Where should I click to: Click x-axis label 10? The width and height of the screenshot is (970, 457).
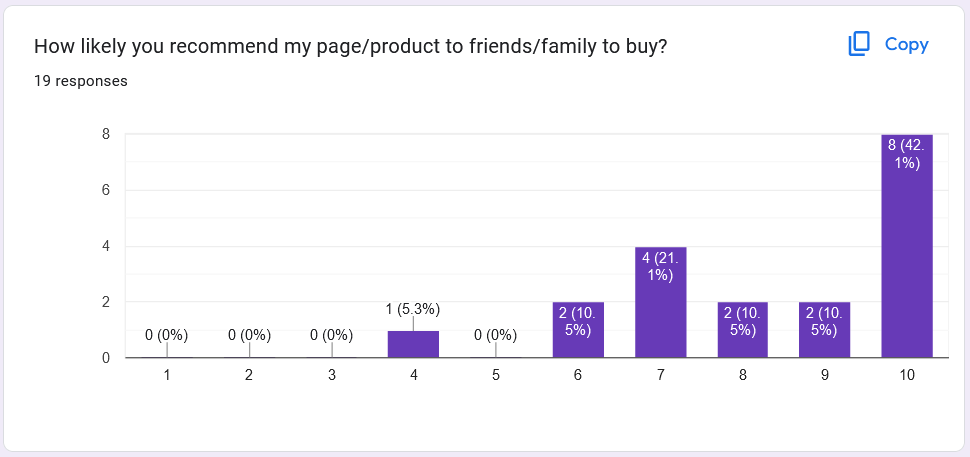click(x=907, y=375)
